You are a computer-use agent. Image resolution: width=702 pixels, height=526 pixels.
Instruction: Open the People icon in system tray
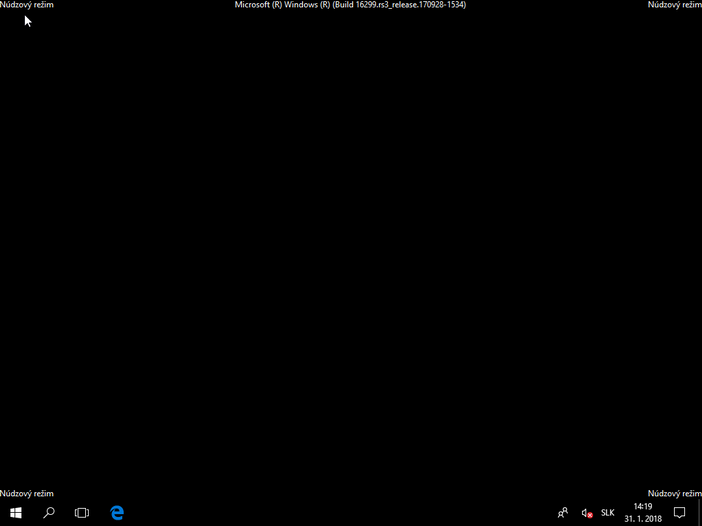click(x=563, y=513)
